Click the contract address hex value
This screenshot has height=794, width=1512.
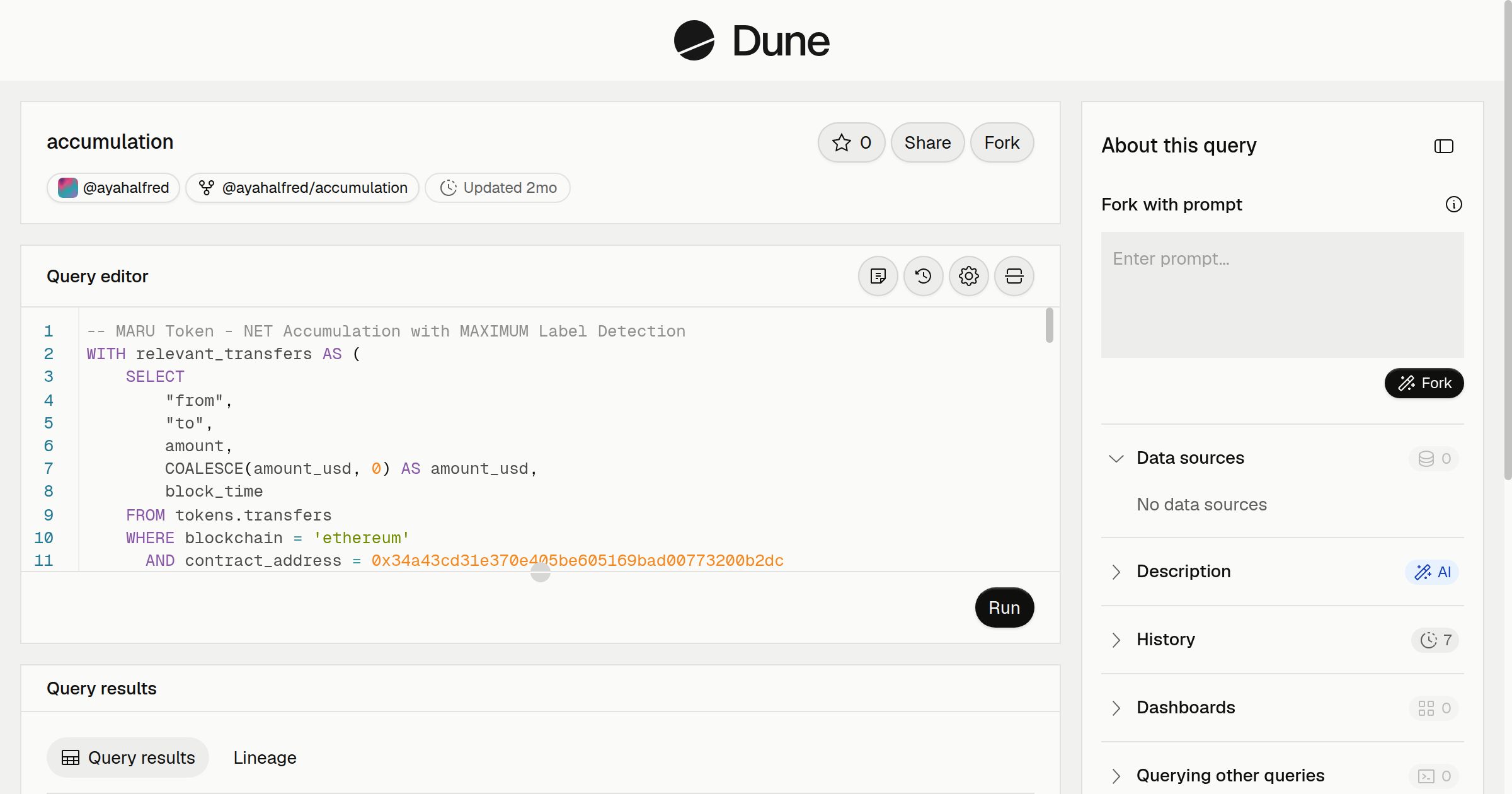click(577, 560)
